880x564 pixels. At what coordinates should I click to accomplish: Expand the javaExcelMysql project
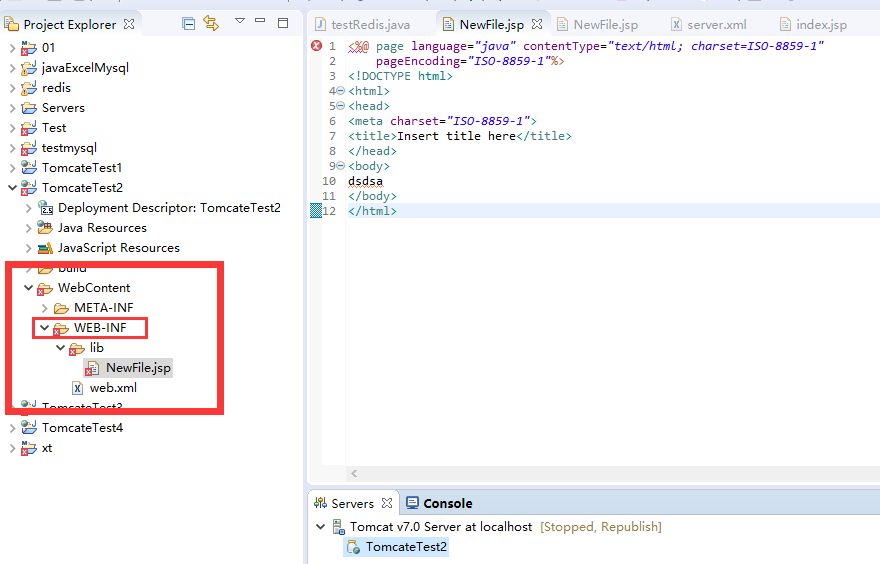12,68
